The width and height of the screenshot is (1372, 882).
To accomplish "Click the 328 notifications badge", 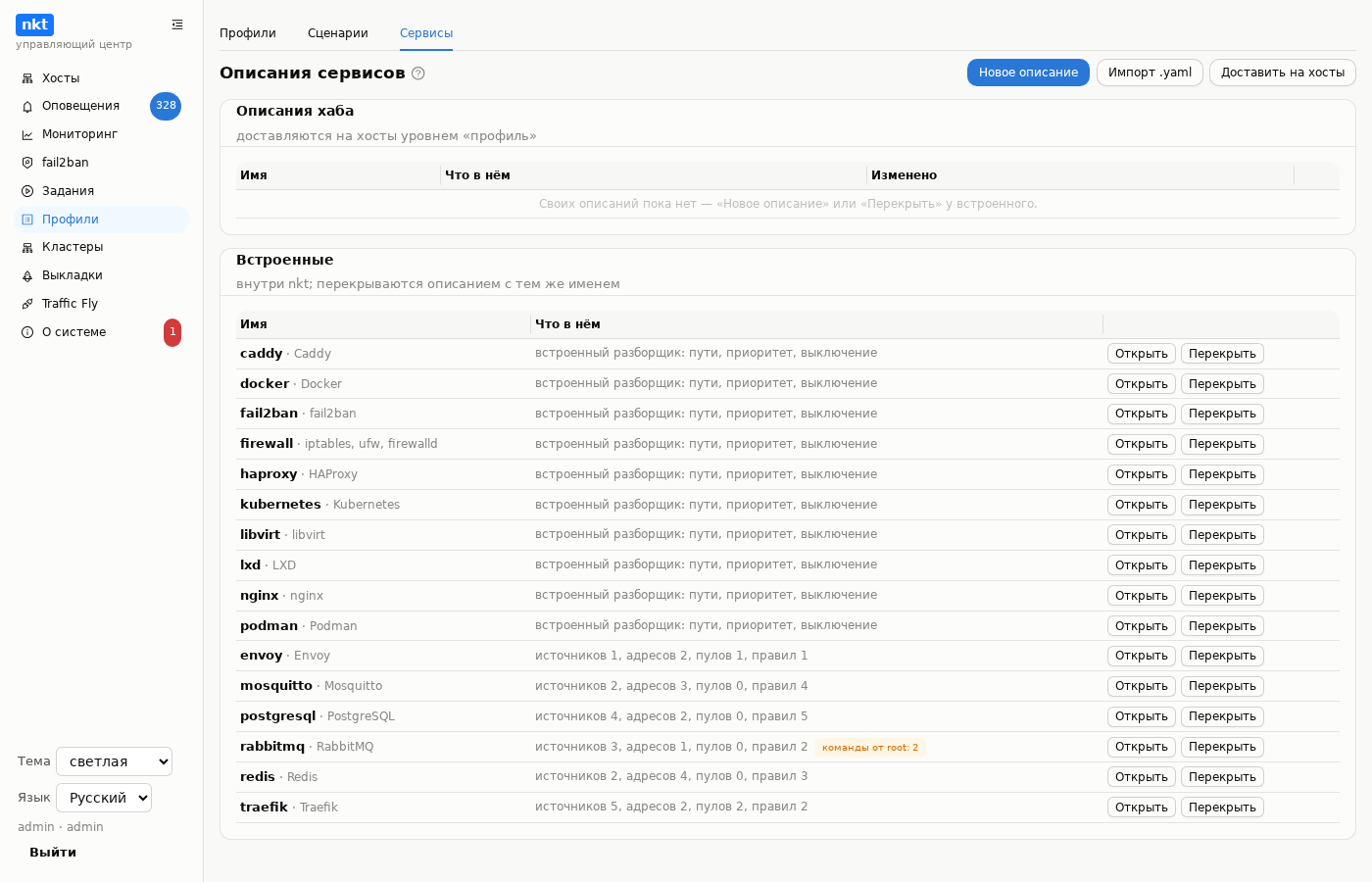I will [x=166, y=106].
